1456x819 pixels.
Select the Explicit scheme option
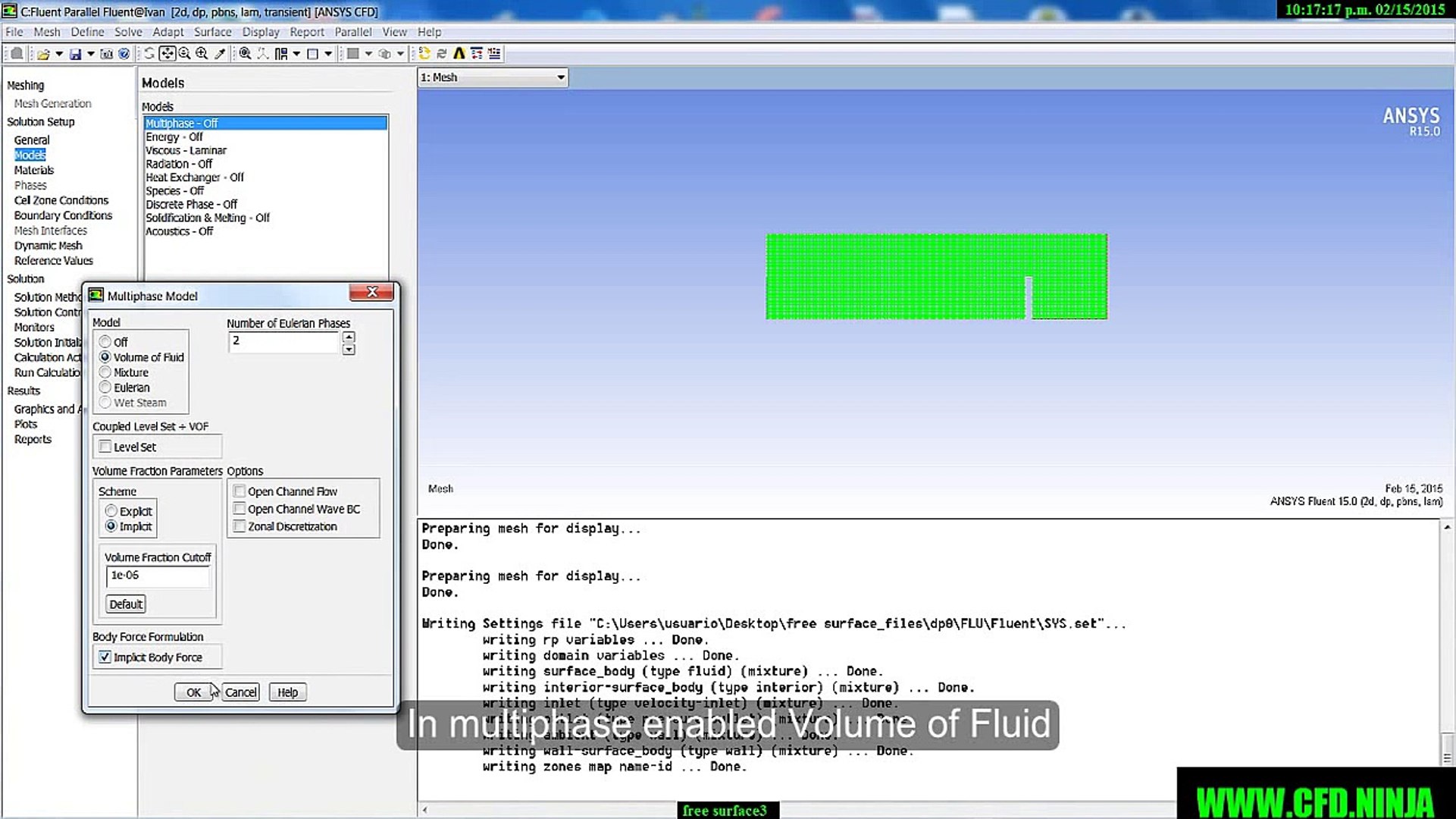[x=111, y=511]
